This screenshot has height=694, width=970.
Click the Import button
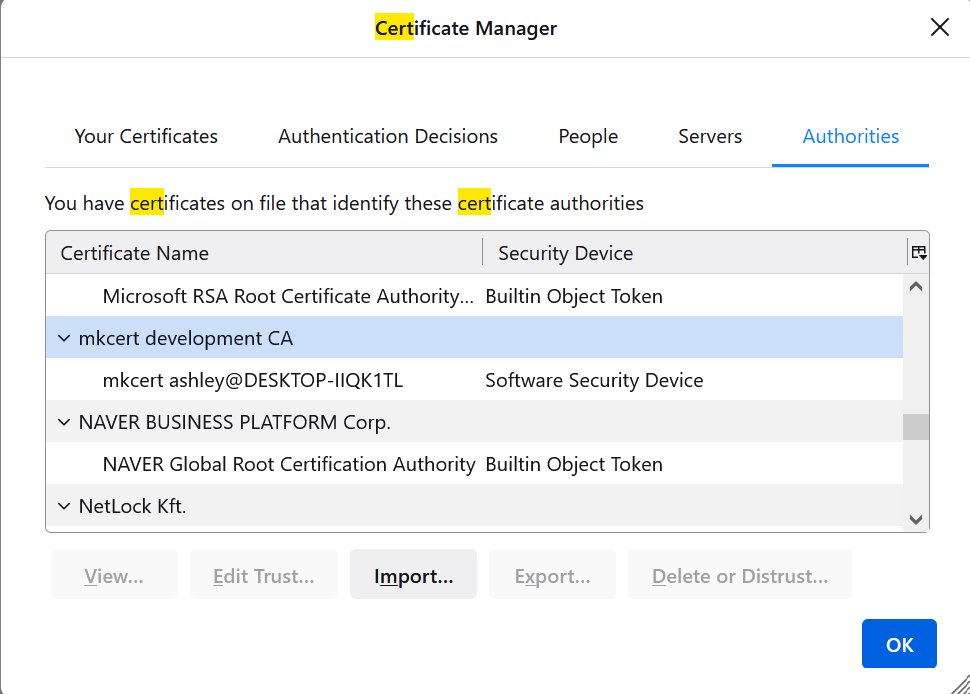click(413, 574)
